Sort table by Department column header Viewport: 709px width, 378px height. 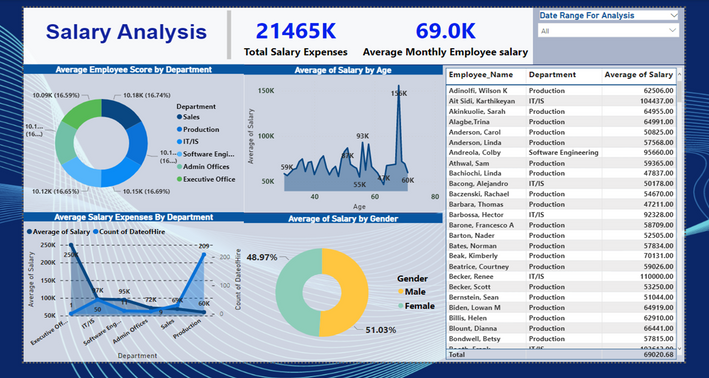pyautogui.click(x=552, y=75)
